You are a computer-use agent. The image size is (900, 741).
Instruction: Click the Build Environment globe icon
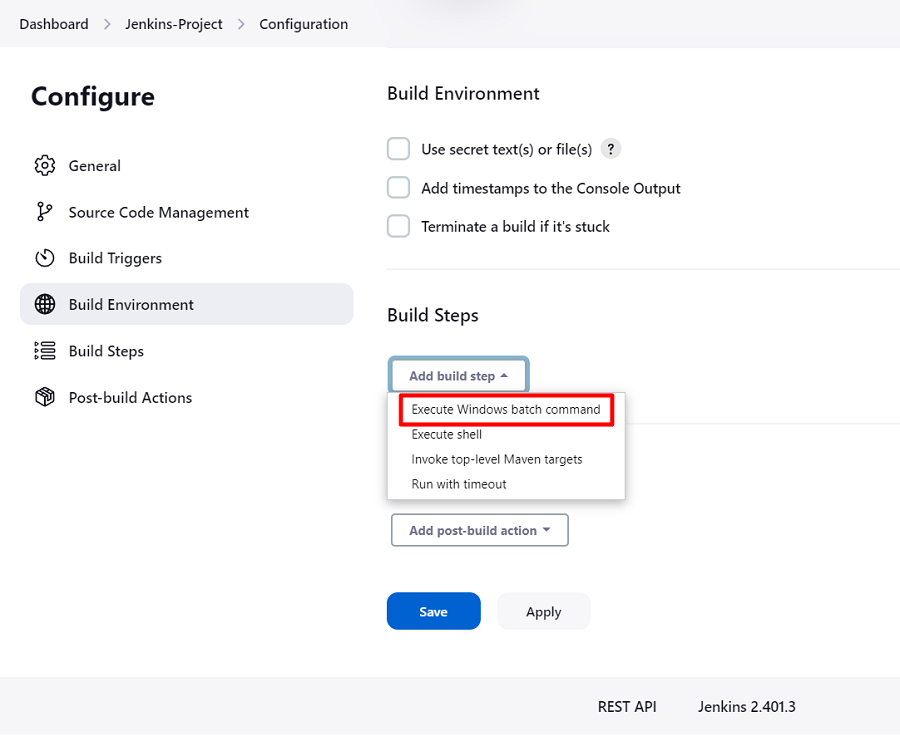tap(44, 305)
